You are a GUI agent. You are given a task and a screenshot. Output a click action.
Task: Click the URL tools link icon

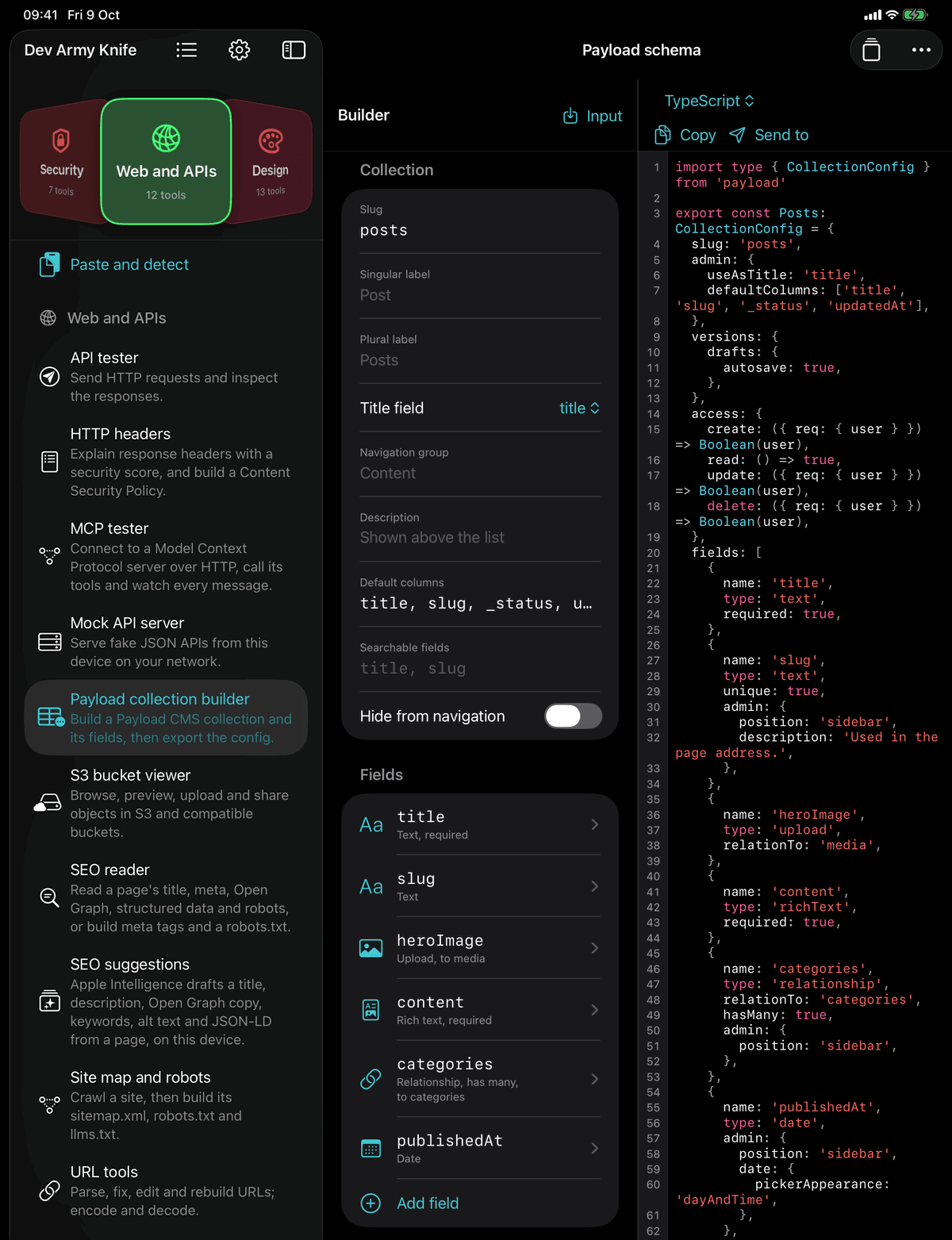(49, 1191)
